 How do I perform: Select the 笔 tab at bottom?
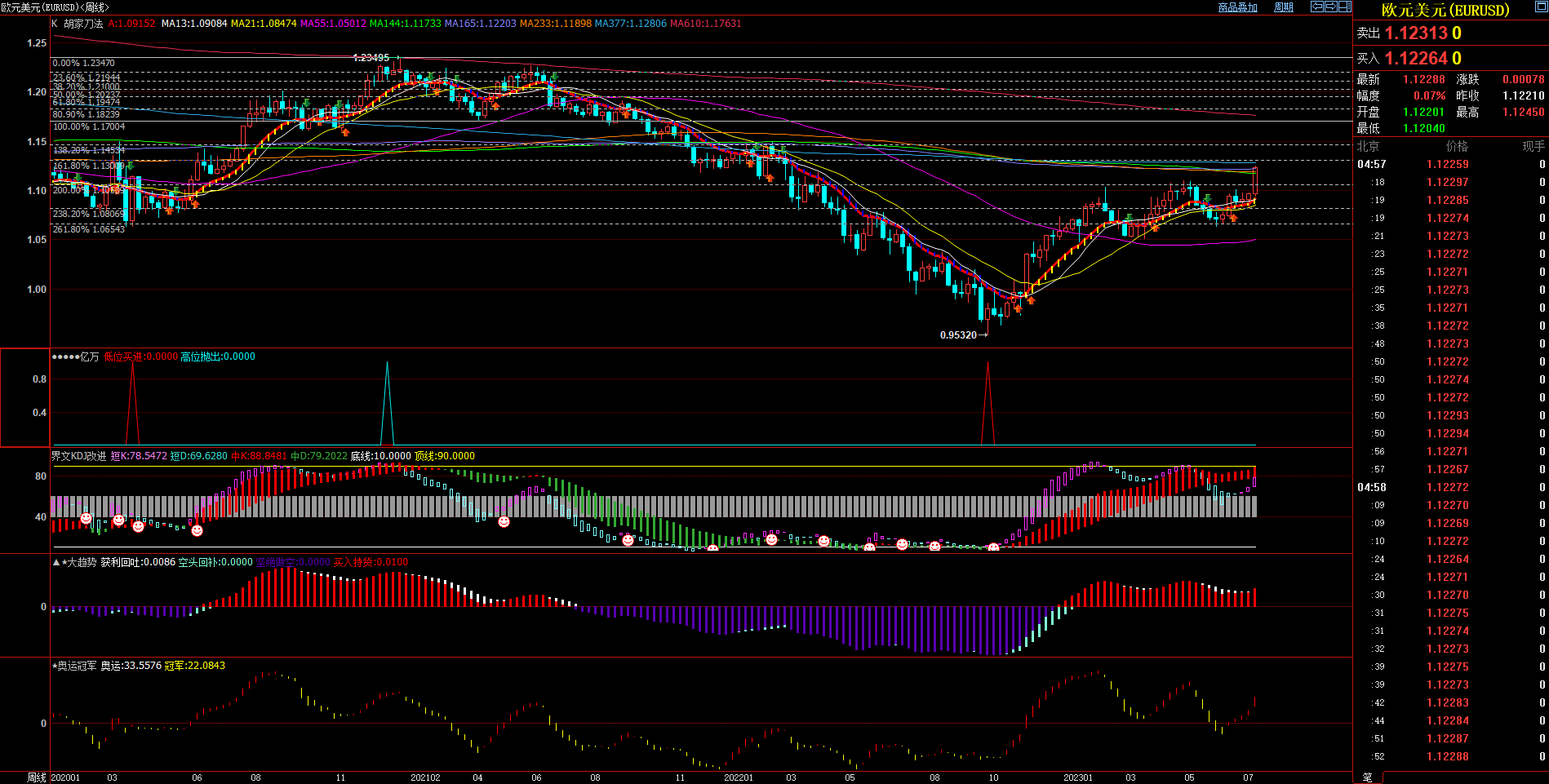click(1367, 777)
